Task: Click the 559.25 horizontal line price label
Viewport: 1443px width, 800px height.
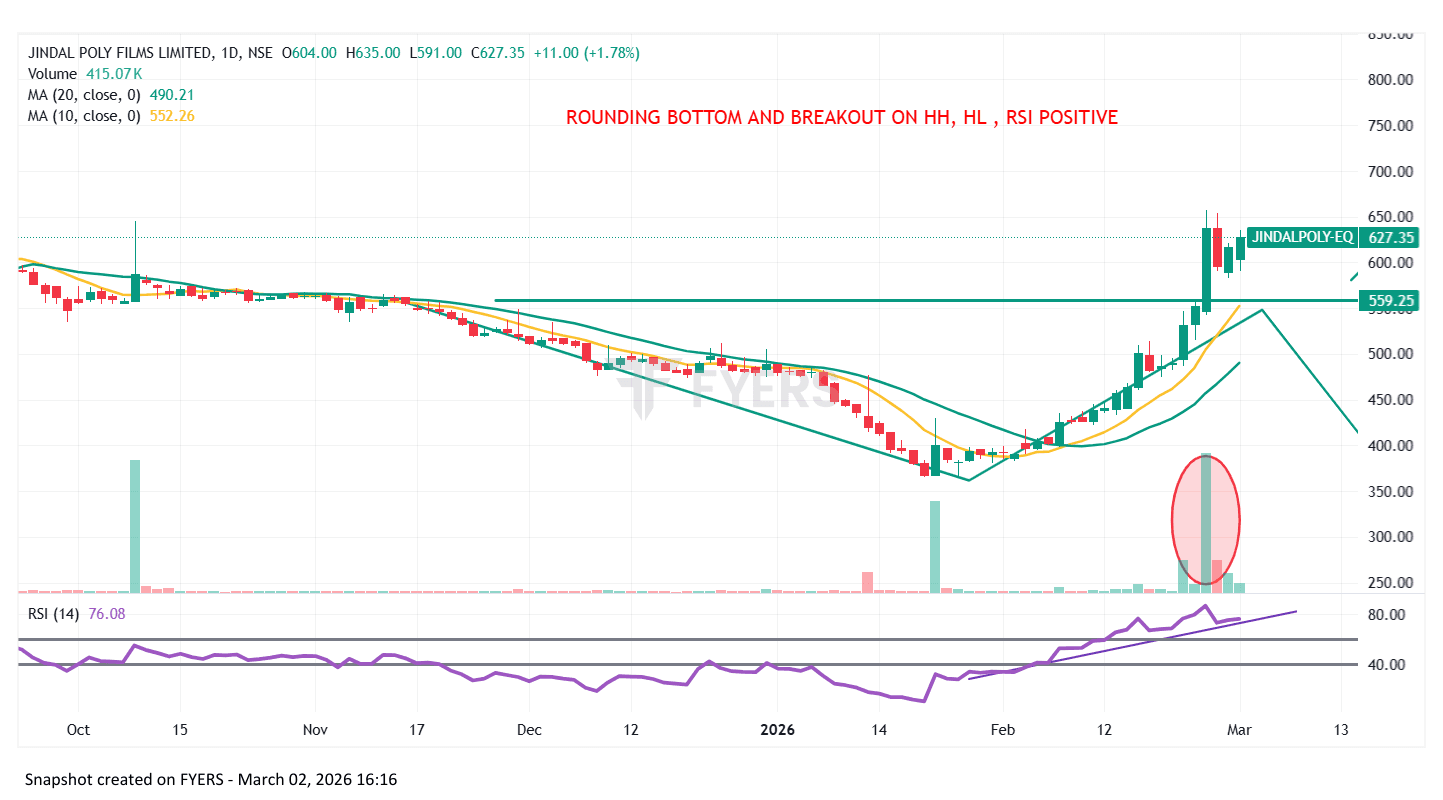Action: (x=1390, y=300)
